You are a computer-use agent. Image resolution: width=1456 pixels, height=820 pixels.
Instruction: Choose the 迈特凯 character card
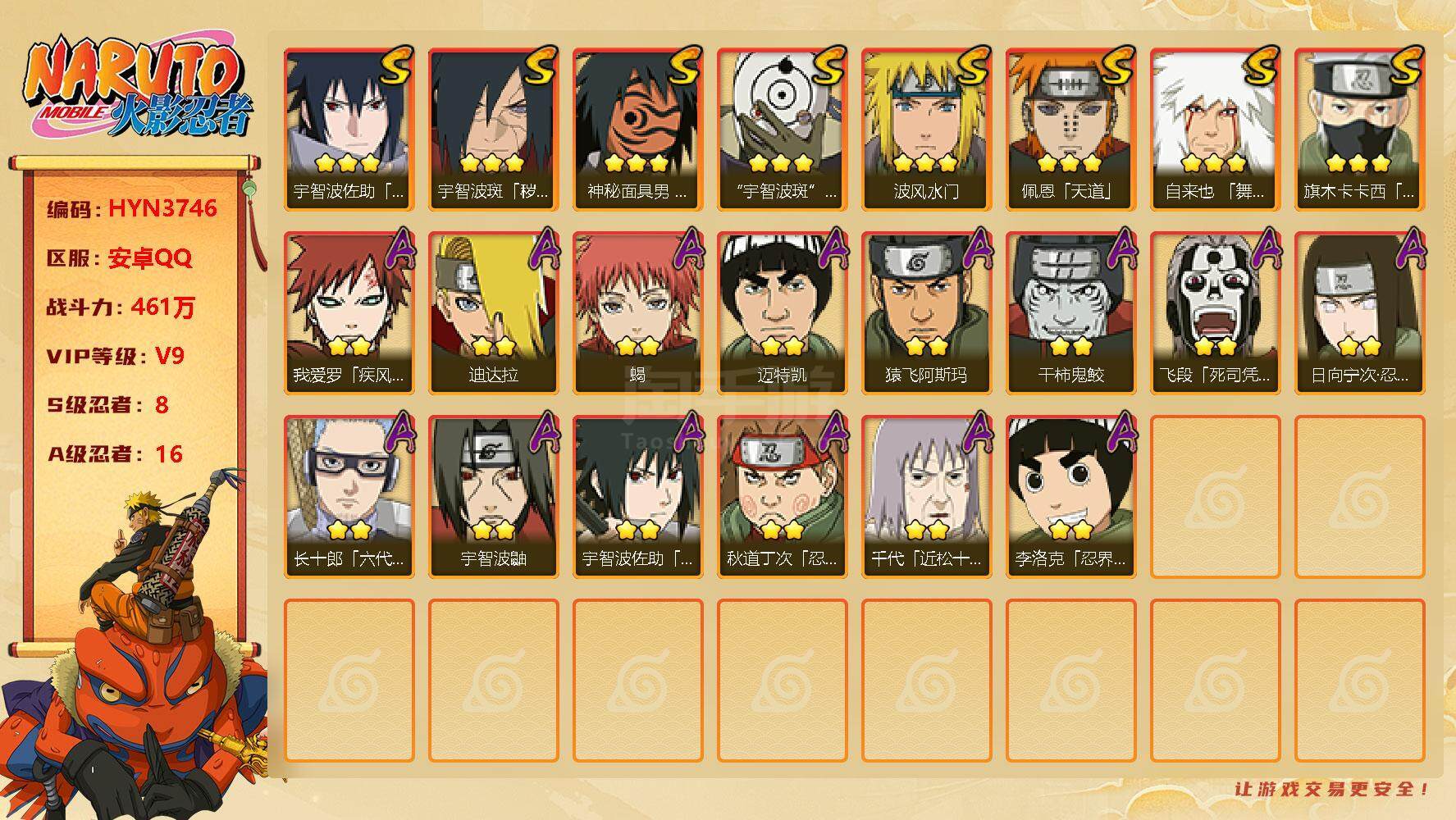[x=782, y=313]
